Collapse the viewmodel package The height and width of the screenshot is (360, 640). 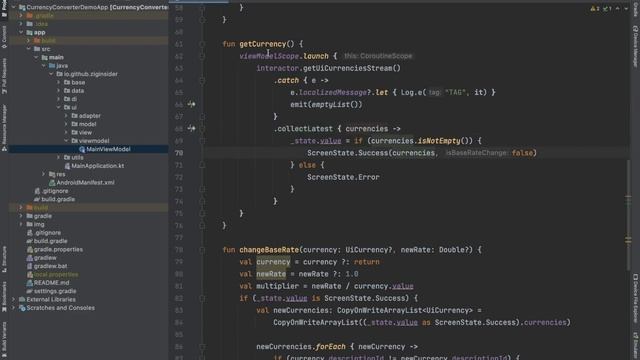(66, 141)
